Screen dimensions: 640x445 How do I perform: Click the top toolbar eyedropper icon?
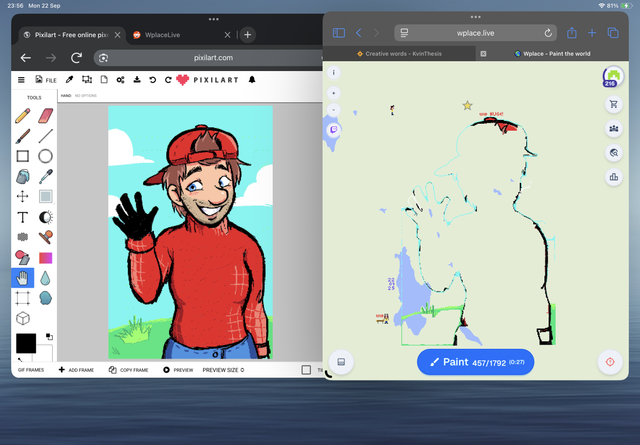coord(69,80)
